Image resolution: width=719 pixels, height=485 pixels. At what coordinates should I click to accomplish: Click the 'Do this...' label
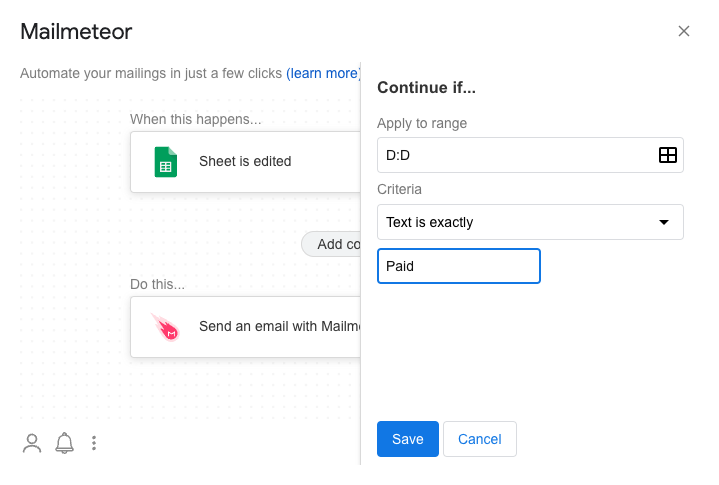point(157,284)
